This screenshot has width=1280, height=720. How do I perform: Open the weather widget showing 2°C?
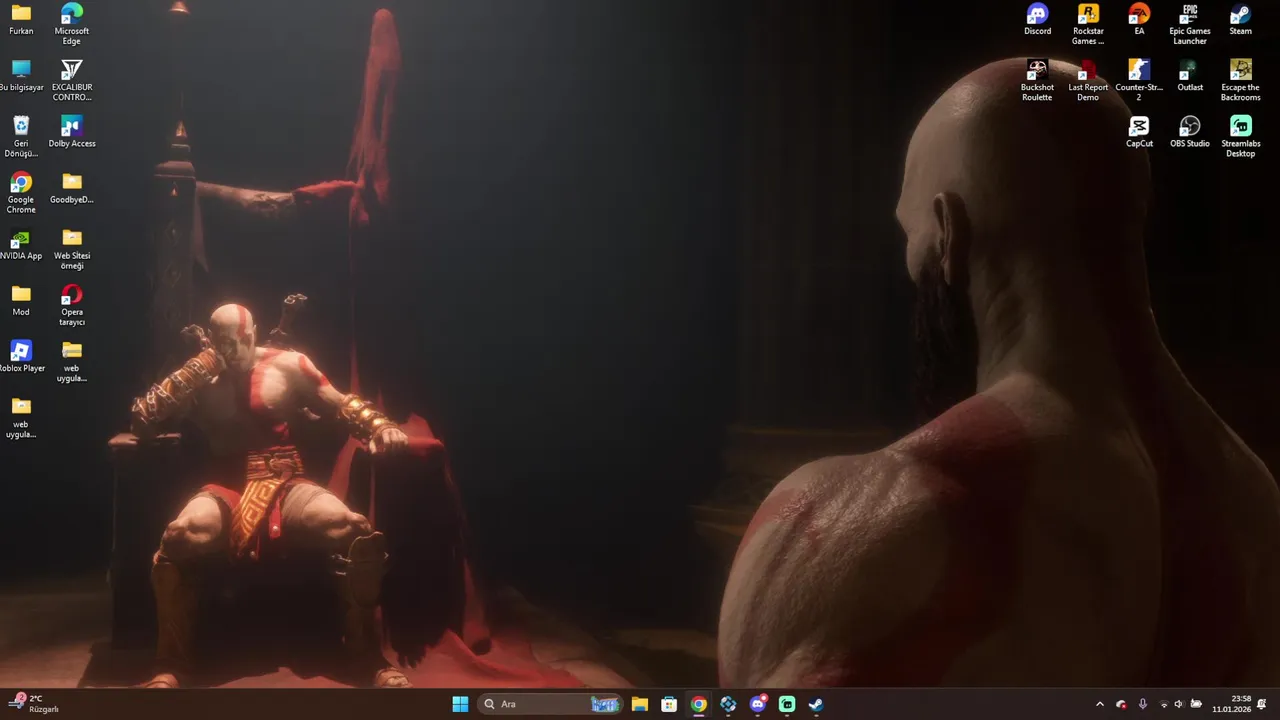pos(34,704)
